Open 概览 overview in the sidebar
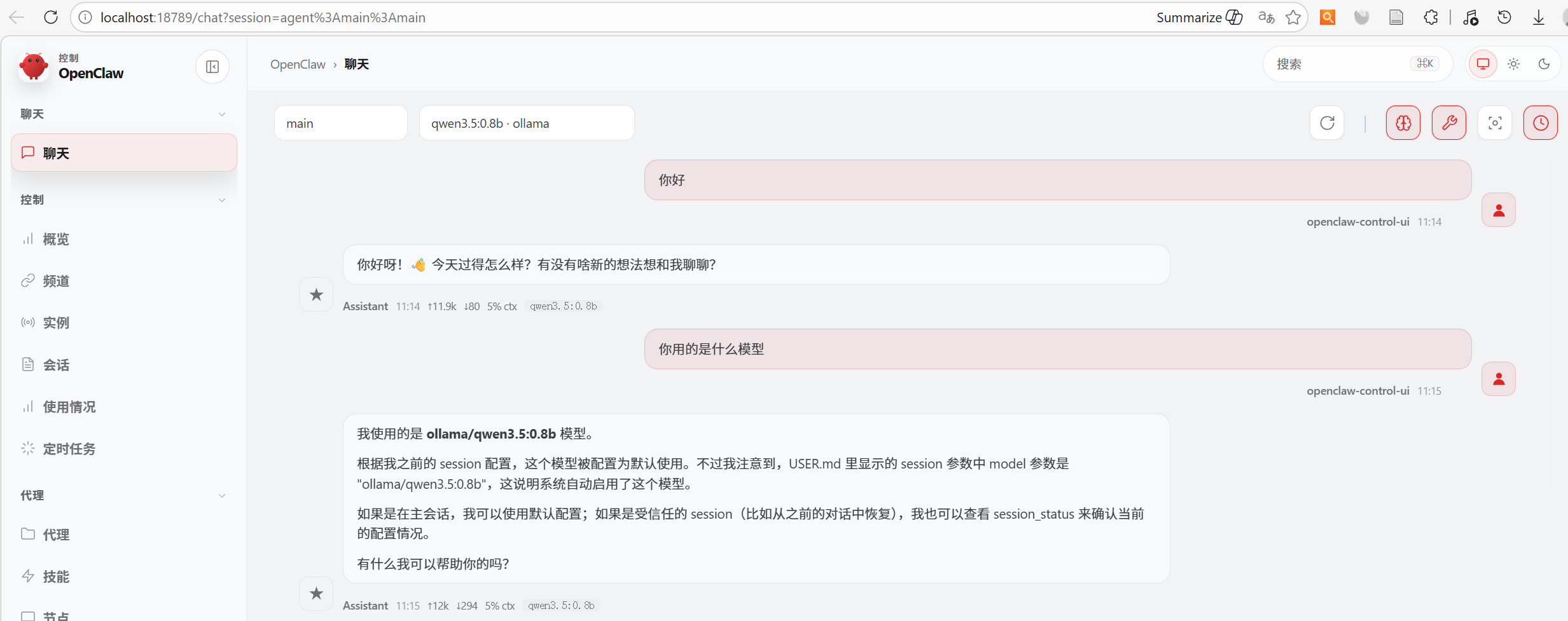Image resolution: width=1568 pixels, height=621 pixels. [x=124, y=239]
